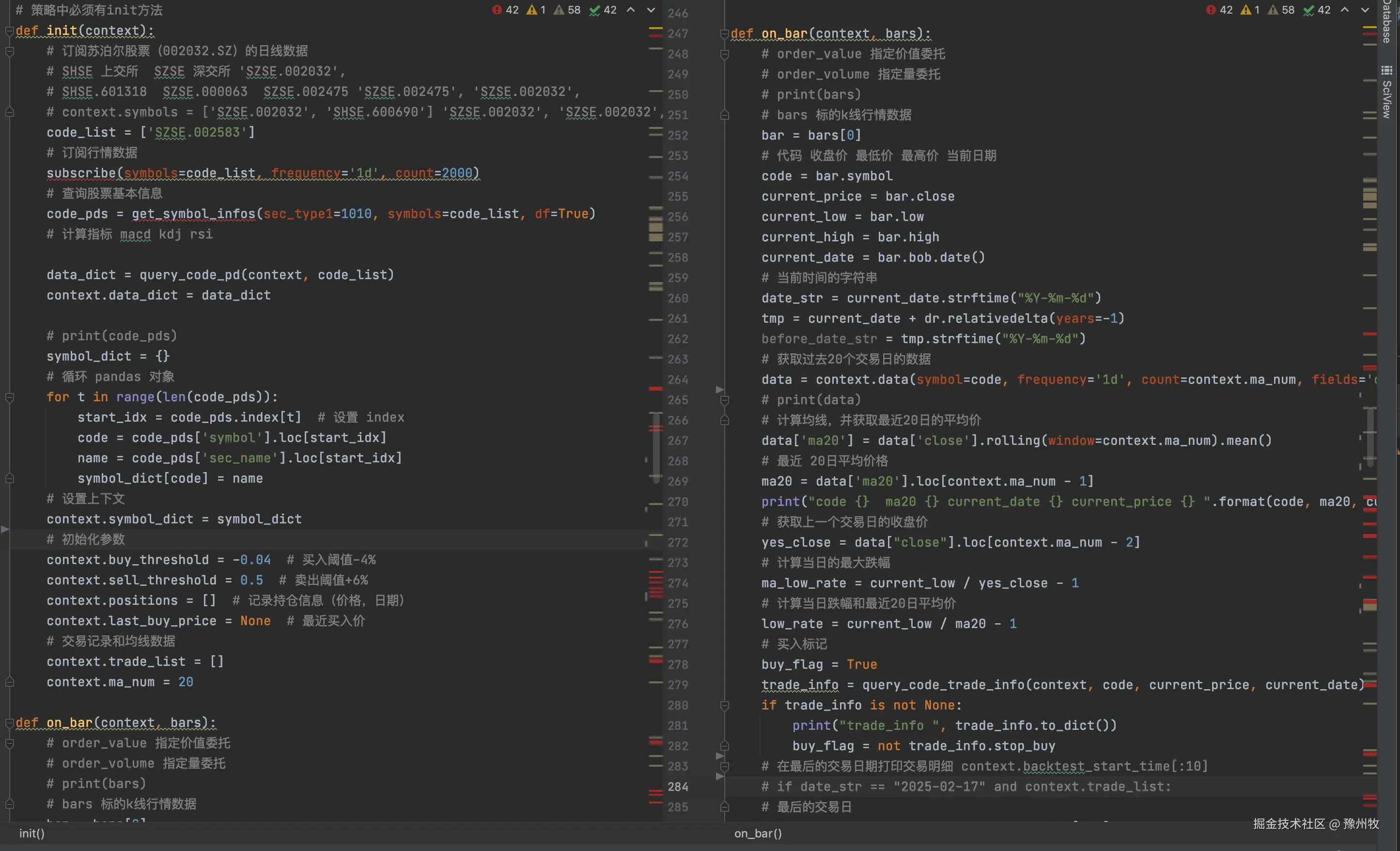Screen dimensions: 1400x851
Task: Click the red error count icon in left editor
Action: click(x=497, y=10)
